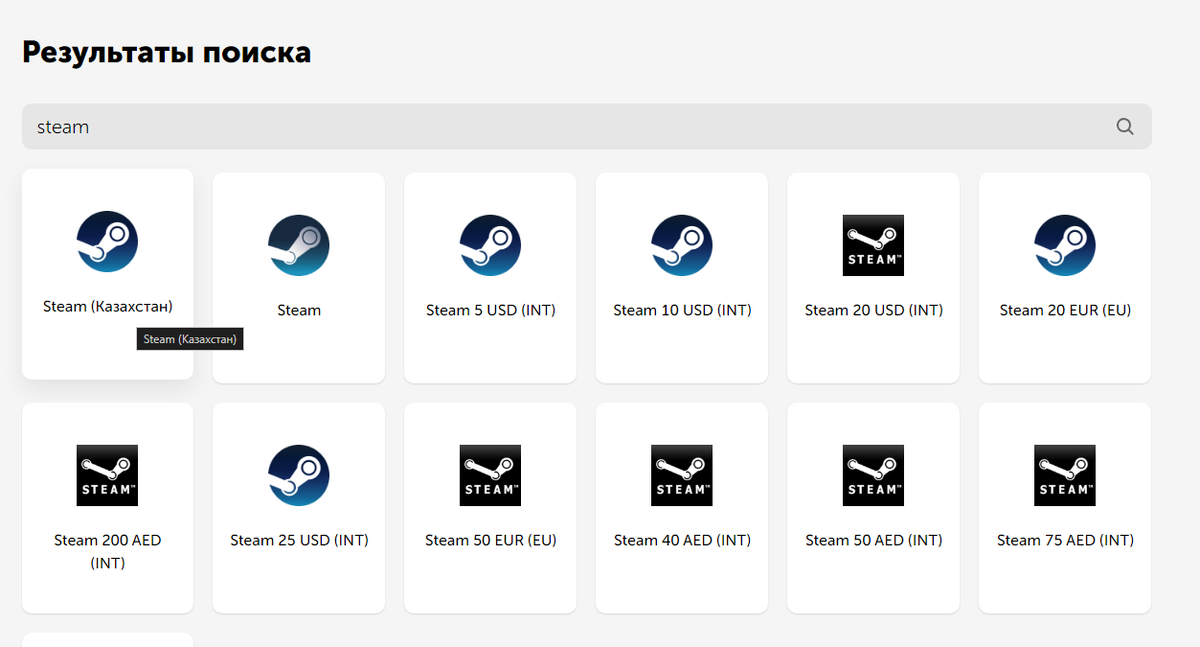Click the Steam 75 AED (INT) logo
The width and height of the screenshot is (1200, 647).
[1065, 476]
